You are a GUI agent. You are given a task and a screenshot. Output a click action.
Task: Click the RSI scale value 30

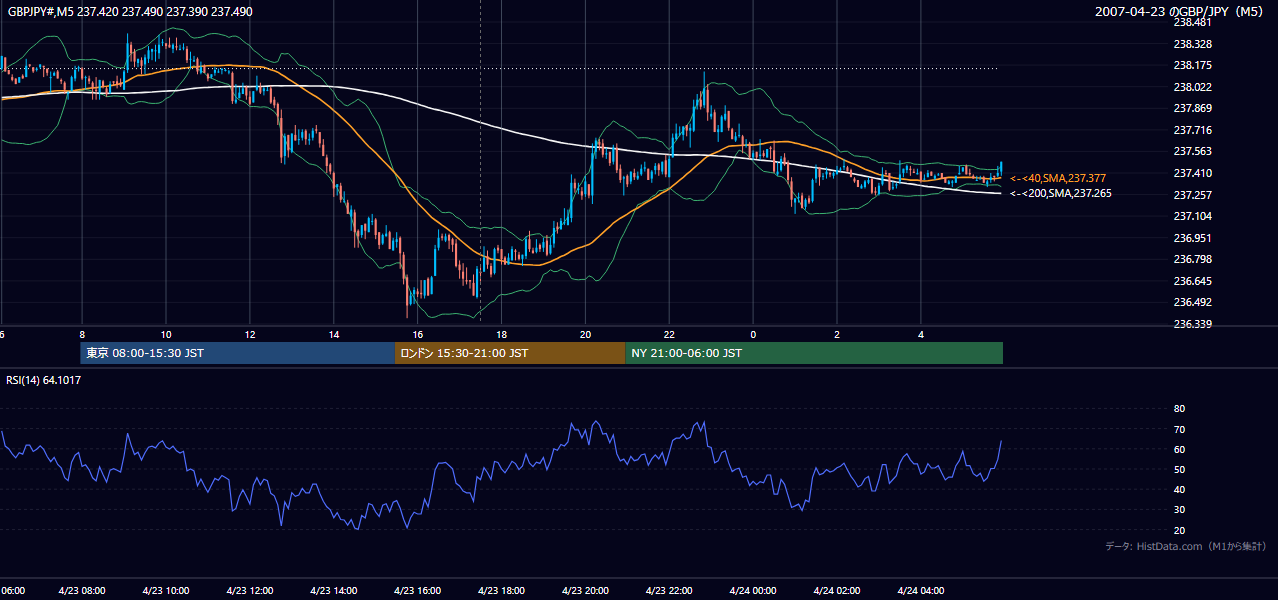pyautogui.click(x=1179, y=510)
